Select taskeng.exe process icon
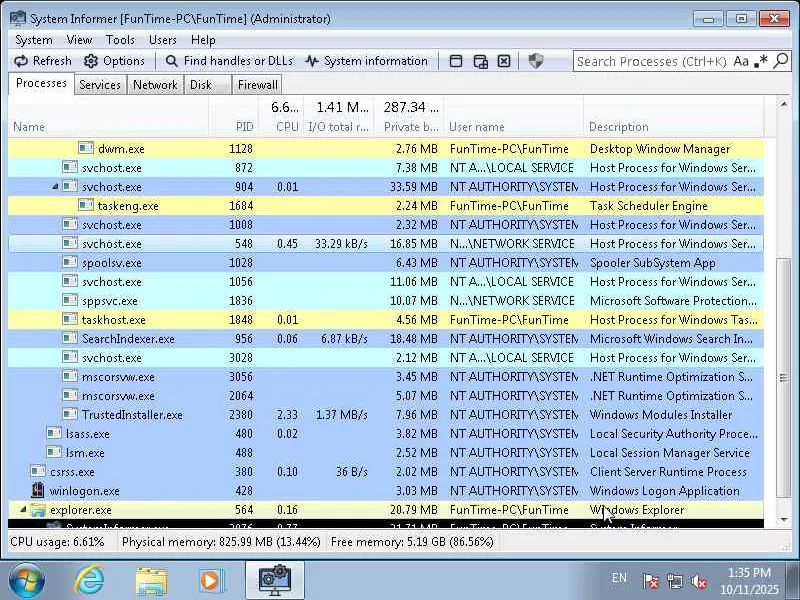Screen dimensions: 800x600 pyautogui.click(x=86, y=205)
